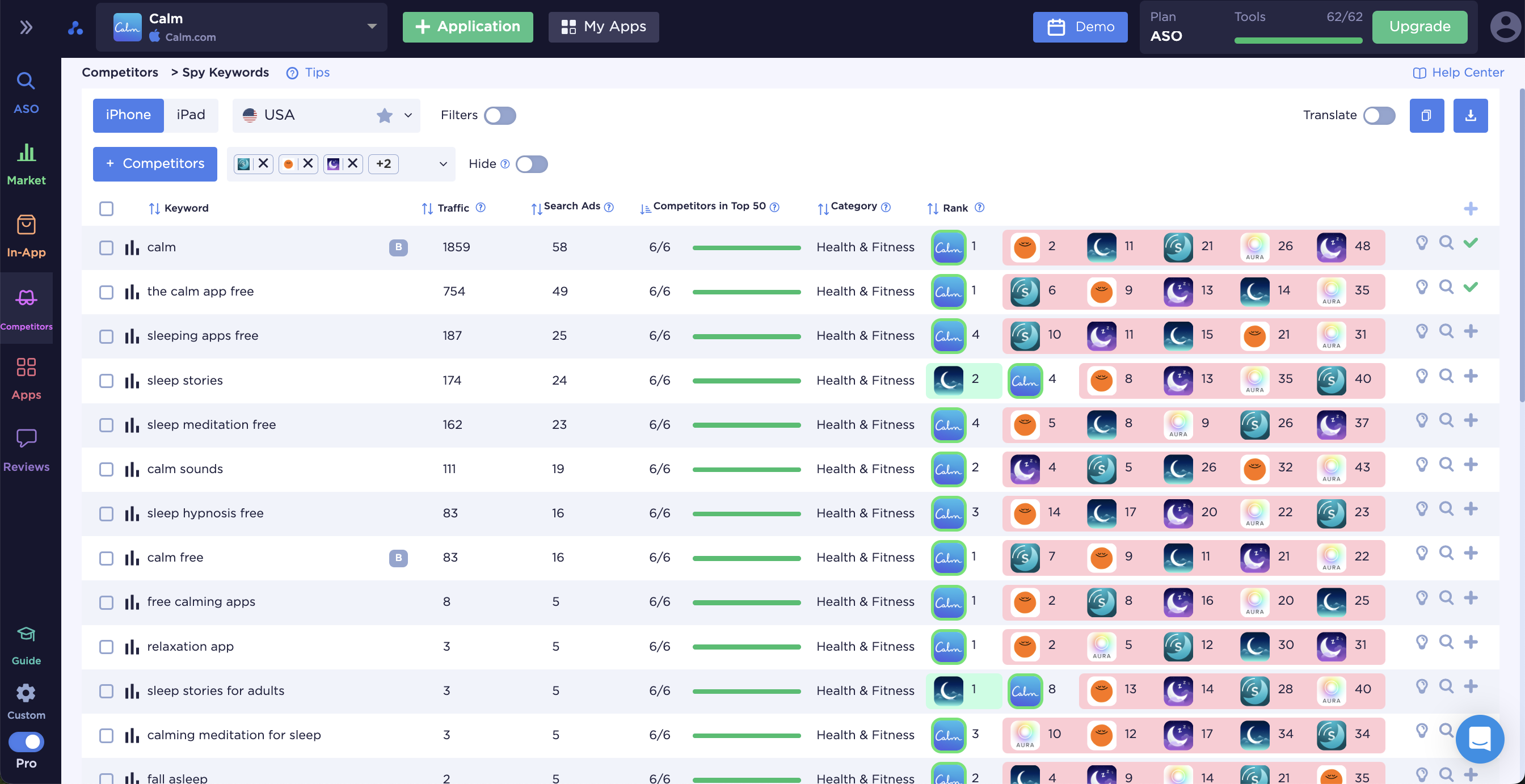Click magnifier icon in sleep stories row

click(1446, 376)
